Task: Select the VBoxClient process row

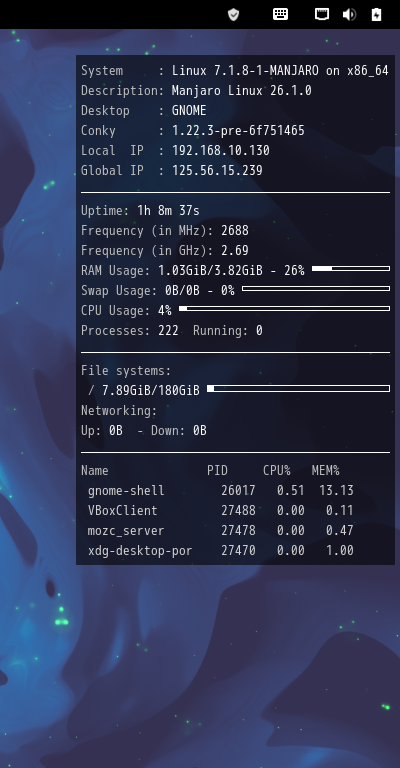Action: point(220,511)
